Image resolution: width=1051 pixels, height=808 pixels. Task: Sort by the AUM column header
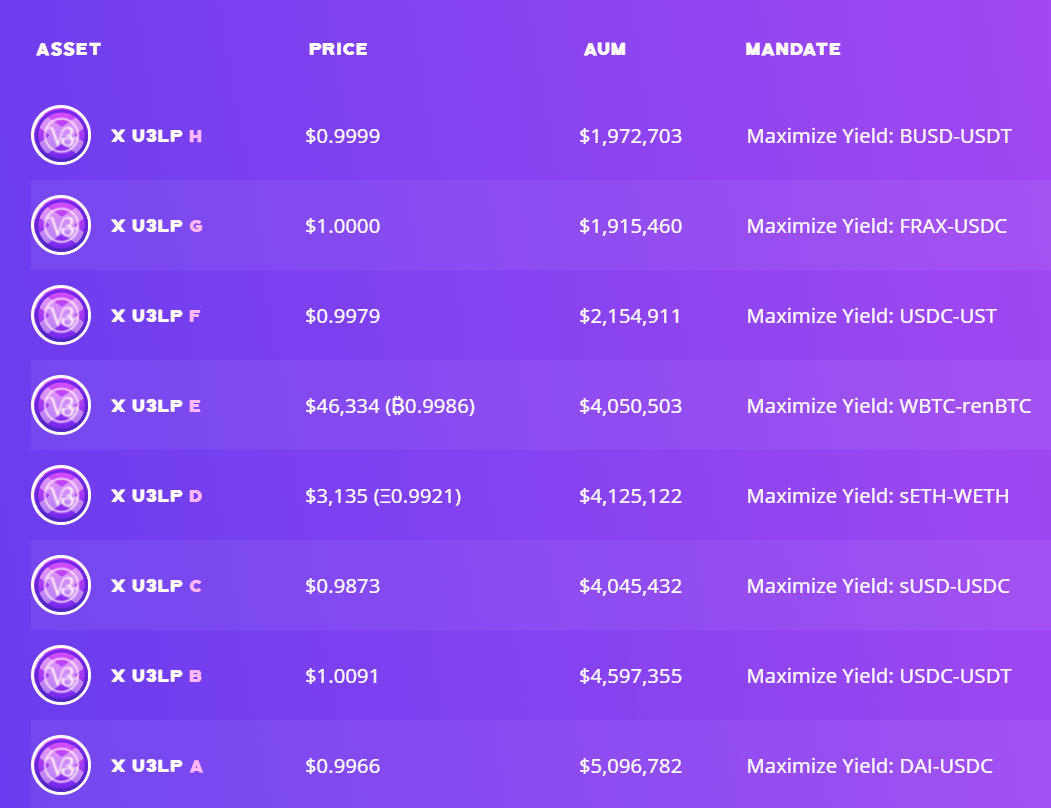[x=605, y=49]
